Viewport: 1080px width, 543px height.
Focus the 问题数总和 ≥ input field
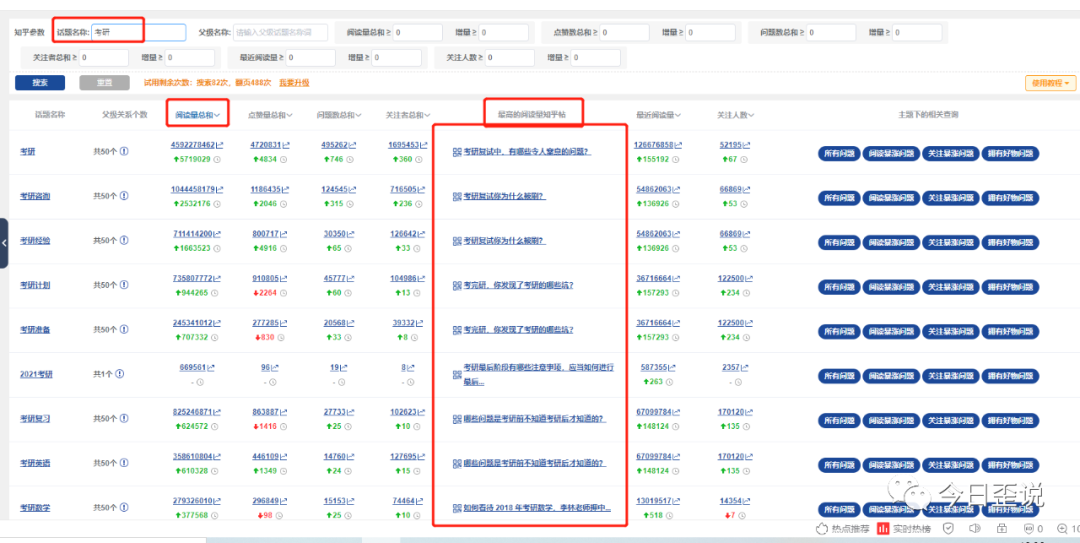click(831, 32)
